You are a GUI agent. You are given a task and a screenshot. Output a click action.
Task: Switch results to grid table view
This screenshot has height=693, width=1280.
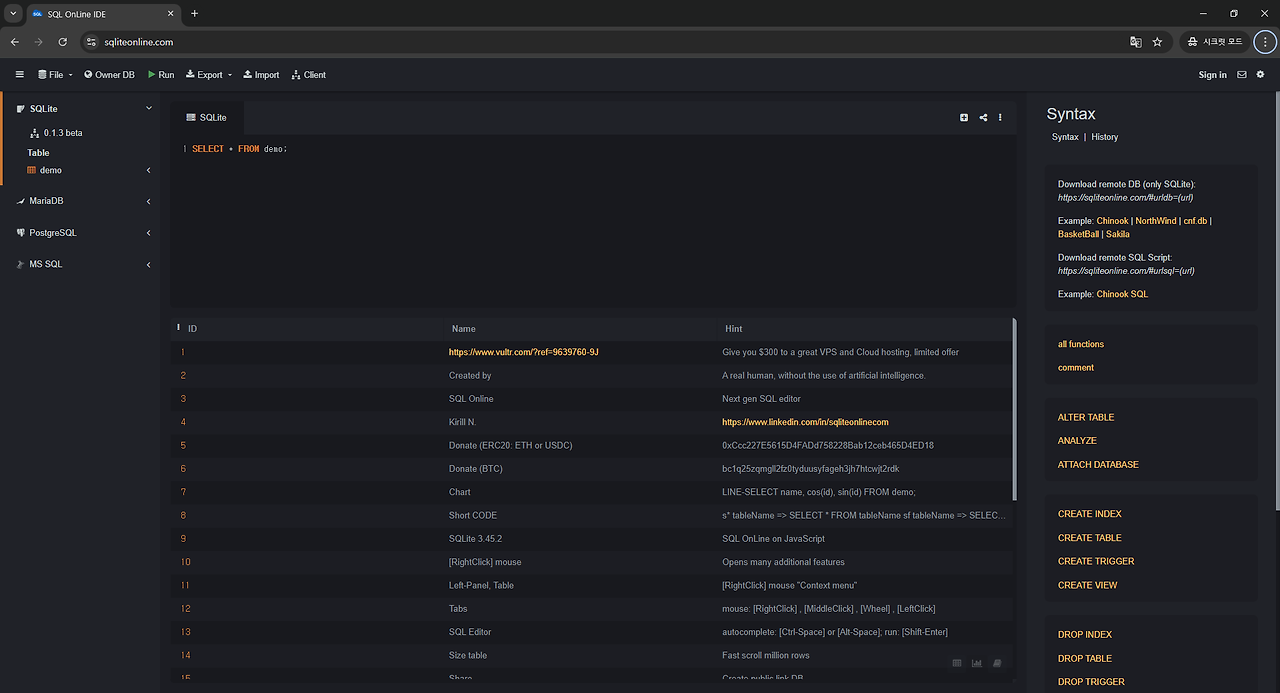pyautogui.click(x=956, y=662)
